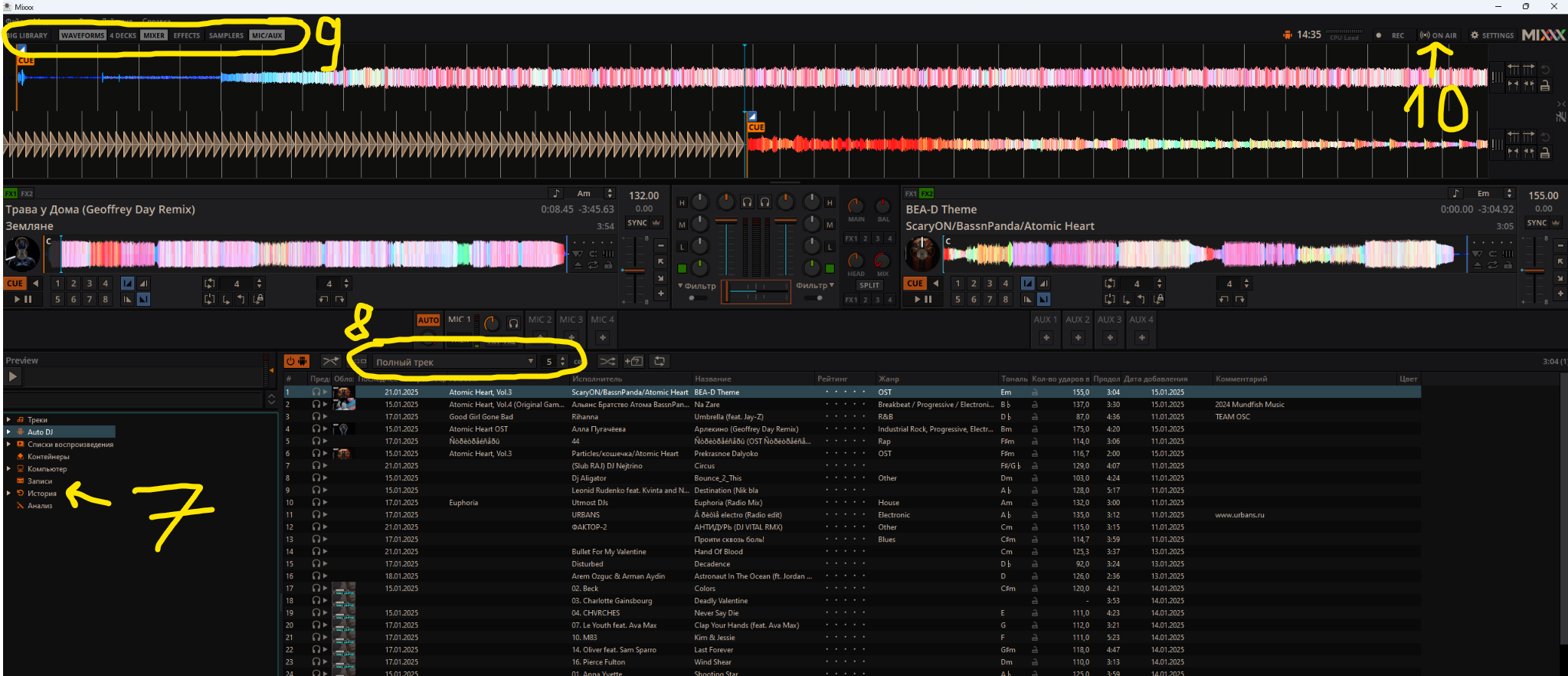Sort tracks by Исполнитель column header
The width and height of the screenshot is (1568, 676).
597,379
